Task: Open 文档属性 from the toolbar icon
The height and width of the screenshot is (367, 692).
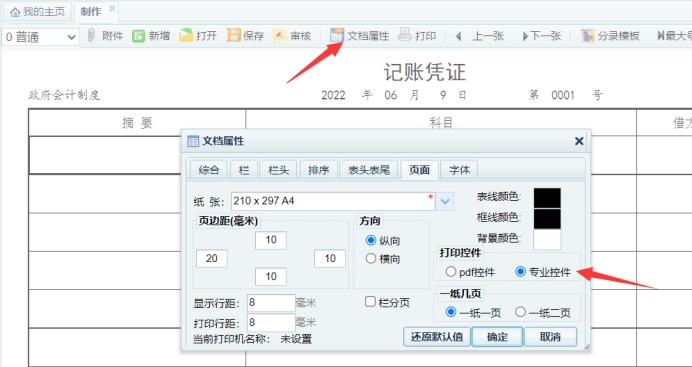Action: point(337,35)
